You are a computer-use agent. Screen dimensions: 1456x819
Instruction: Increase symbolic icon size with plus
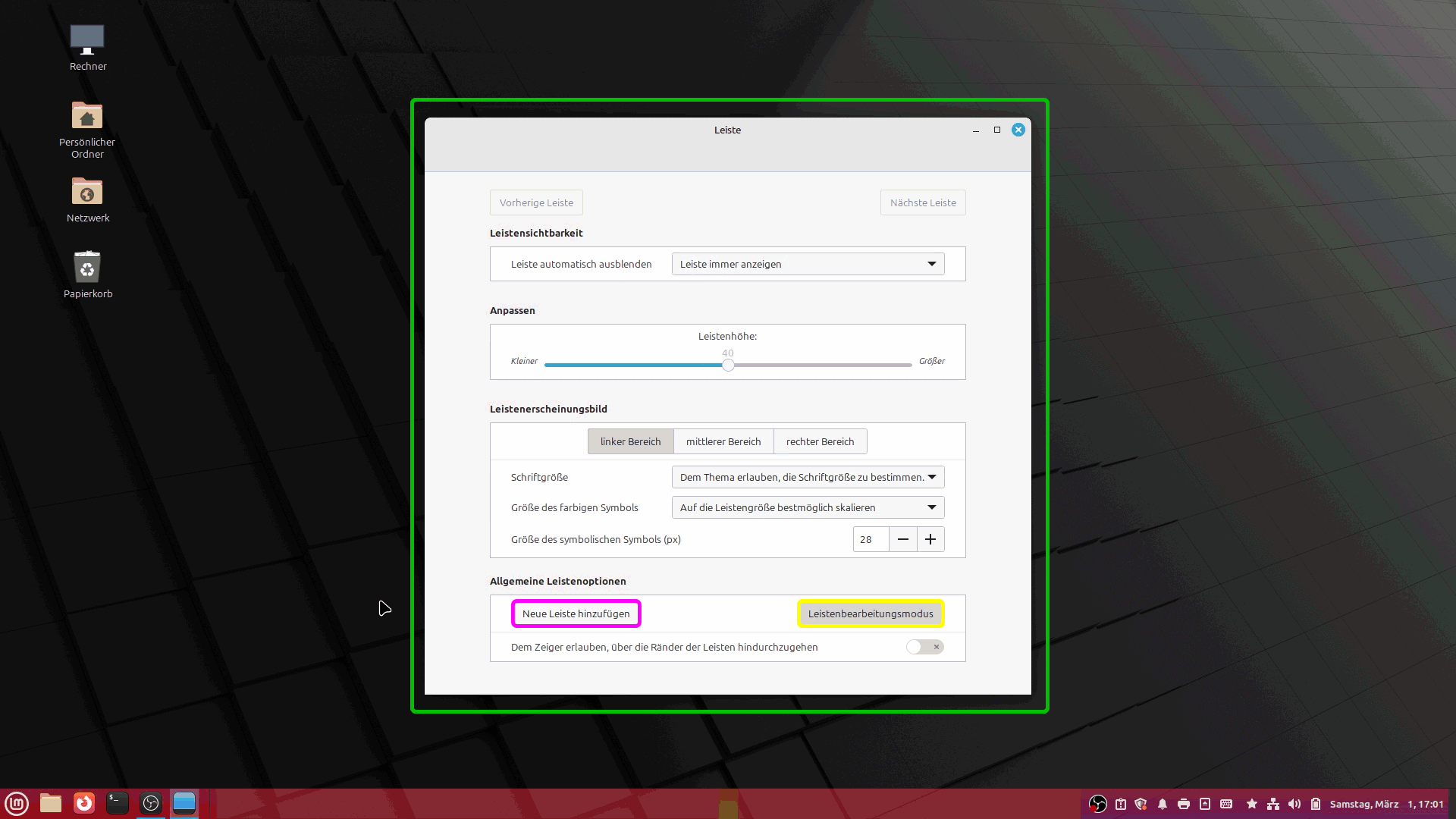pyautogui.click(x=930, y=539)
